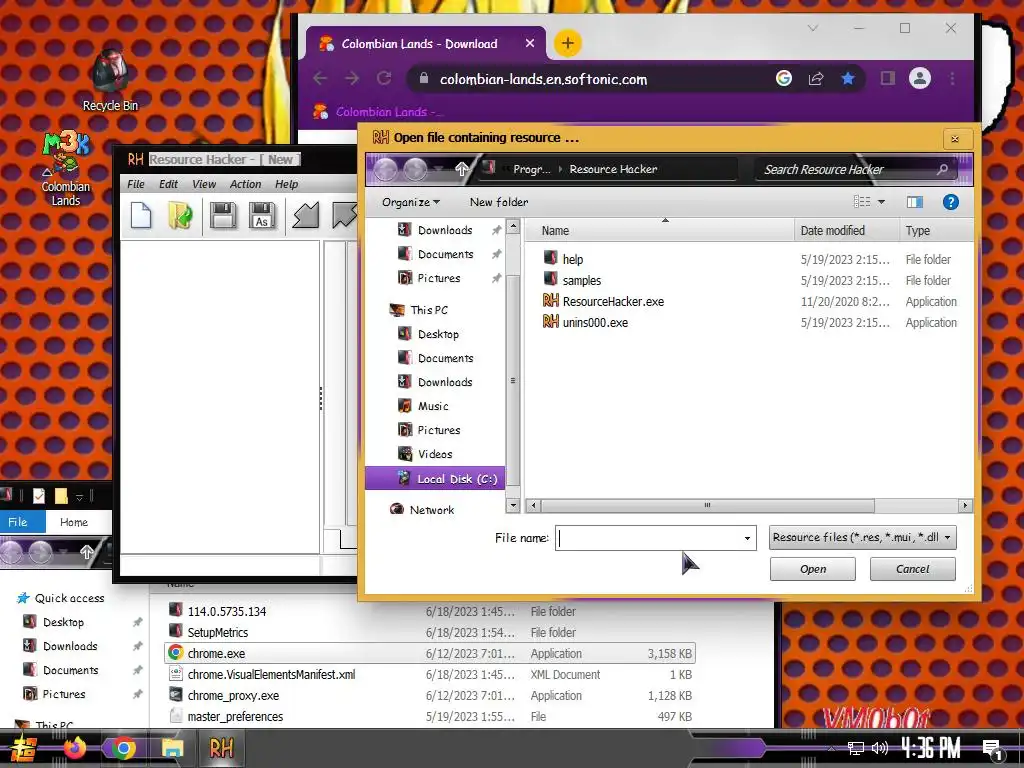This screenshot has width=1024, height=768.
Task: Sort by Date modified column header
Action: (x=847, y=231)
